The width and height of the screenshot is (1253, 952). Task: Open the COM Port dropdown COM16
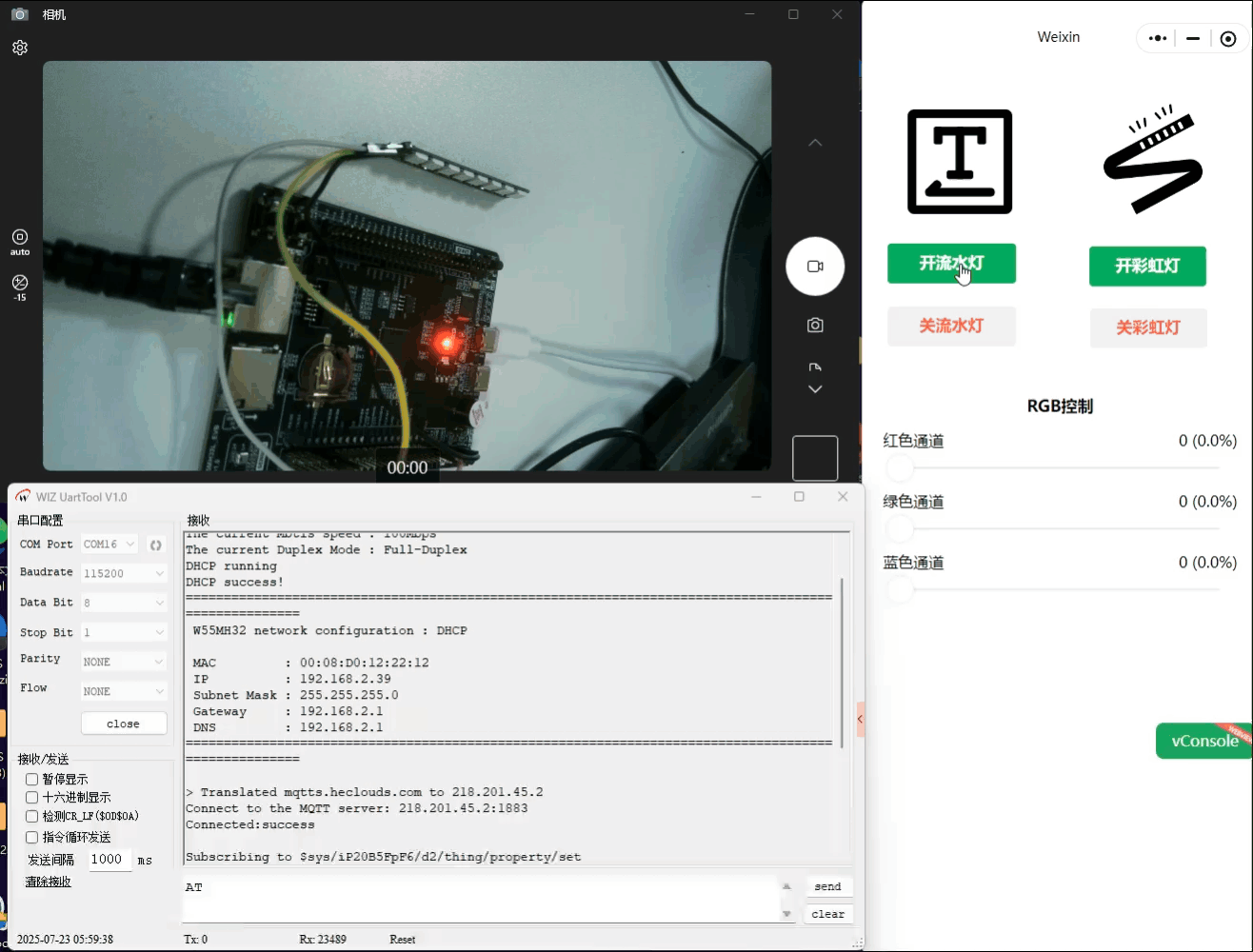click(x=110, y=545)
